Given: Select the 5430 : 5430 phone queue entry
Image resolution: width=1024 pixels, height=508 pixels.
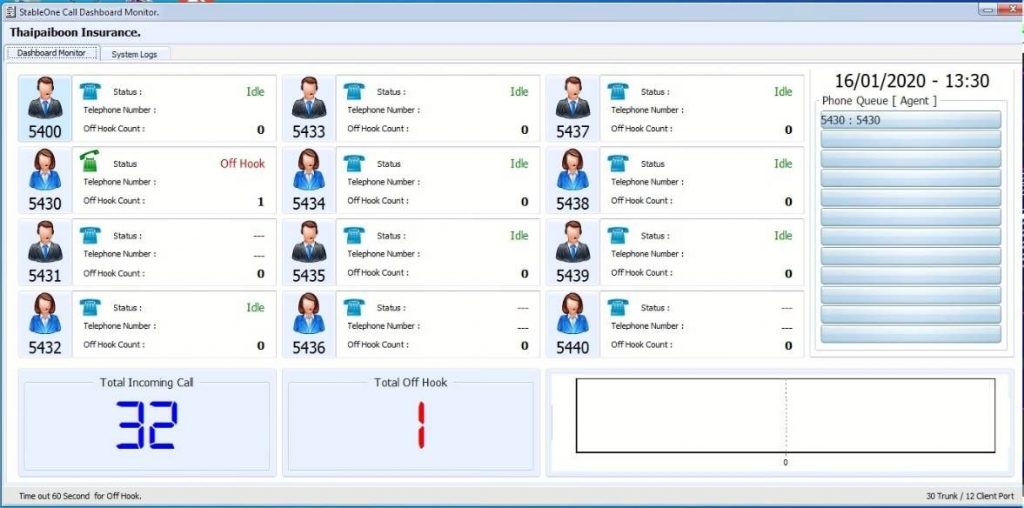Looking at the screenshot, I should point(910,120).
